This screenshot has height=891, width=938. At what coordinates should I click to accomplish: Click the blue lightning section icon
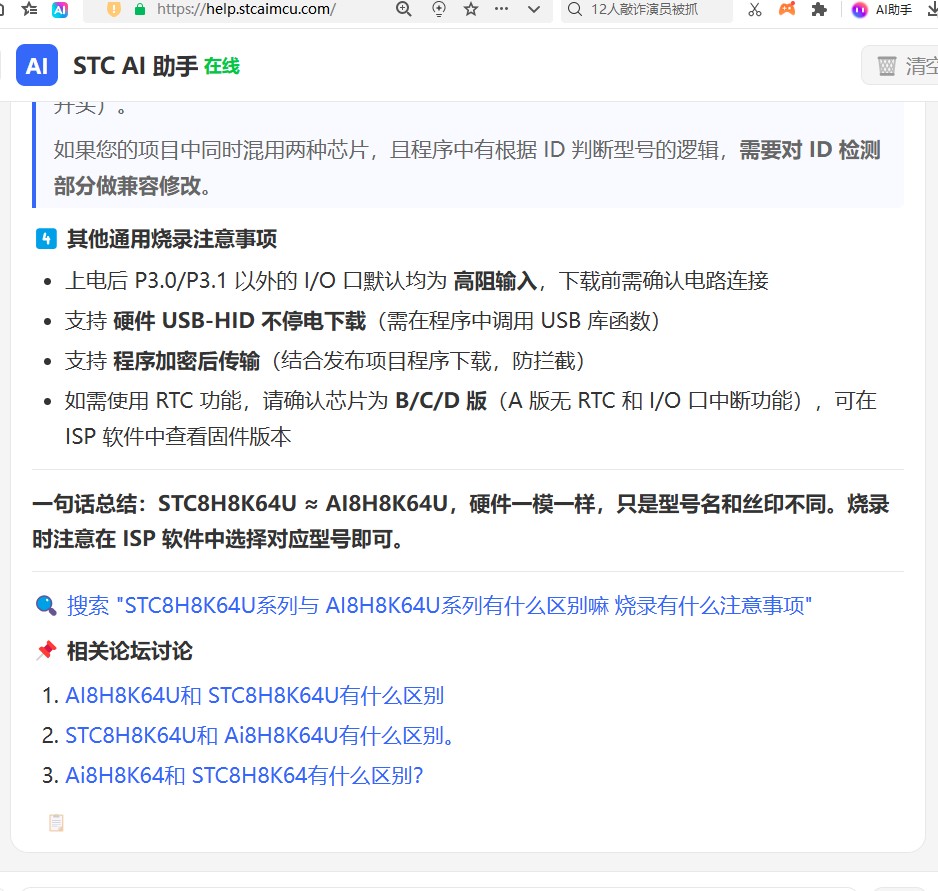46,238
